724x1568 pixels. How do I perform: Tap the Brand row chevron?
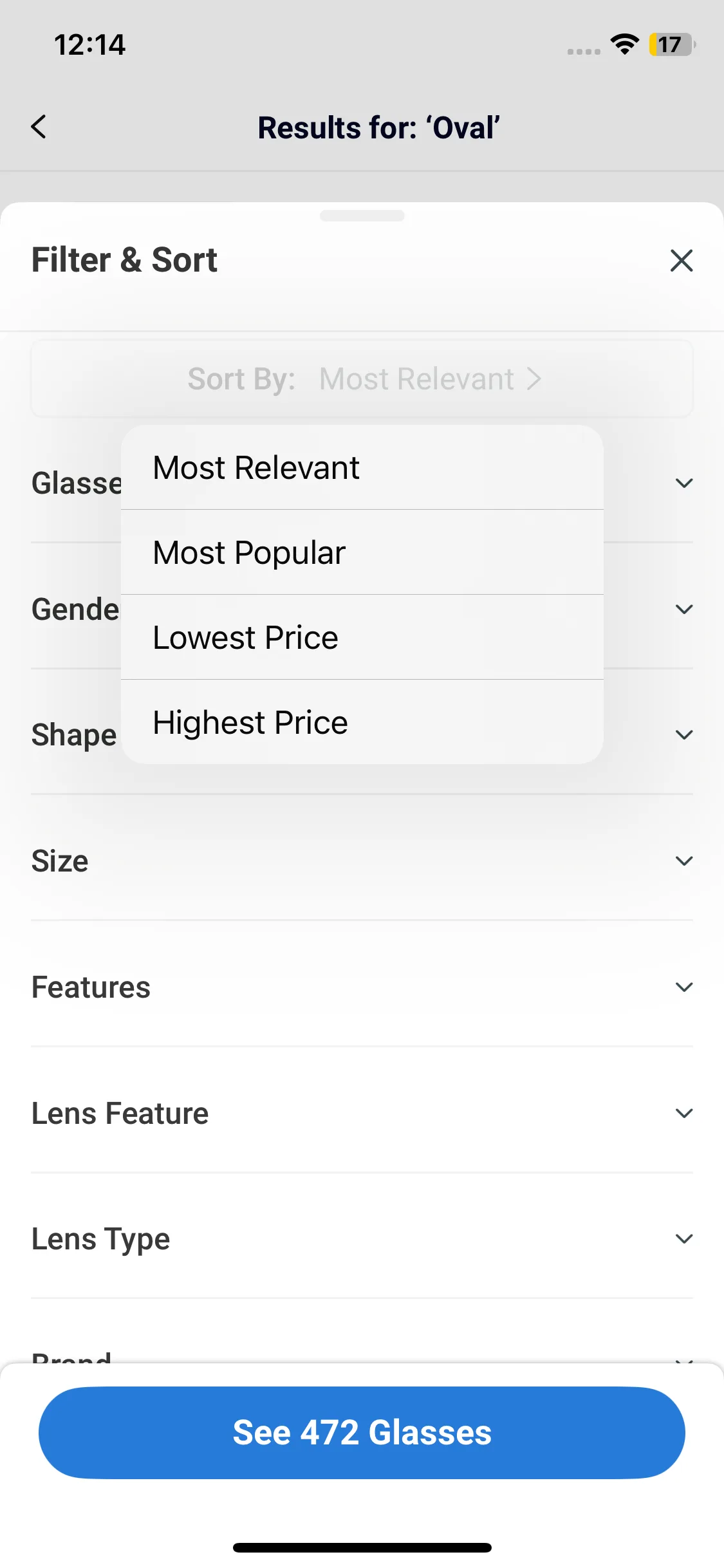point(683,1358)
